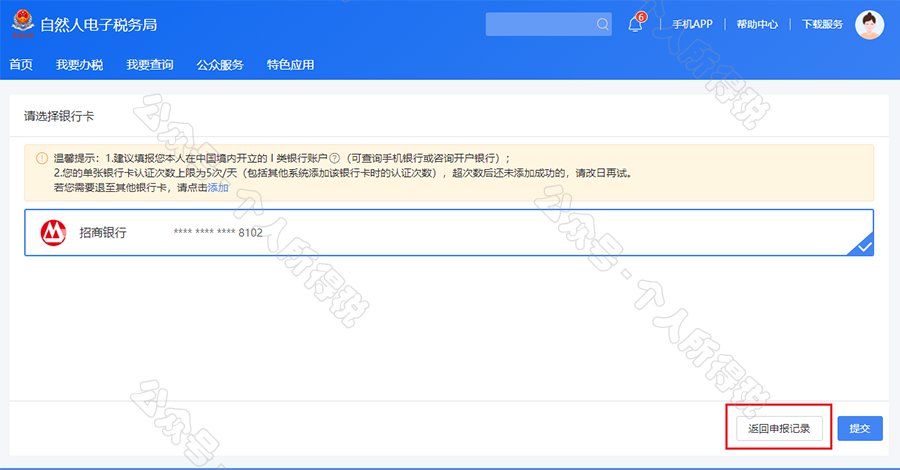The height and width of the screenshot is (470, 900).
Task: Select the 公众服务 menu item
Action: pos(220,65)
